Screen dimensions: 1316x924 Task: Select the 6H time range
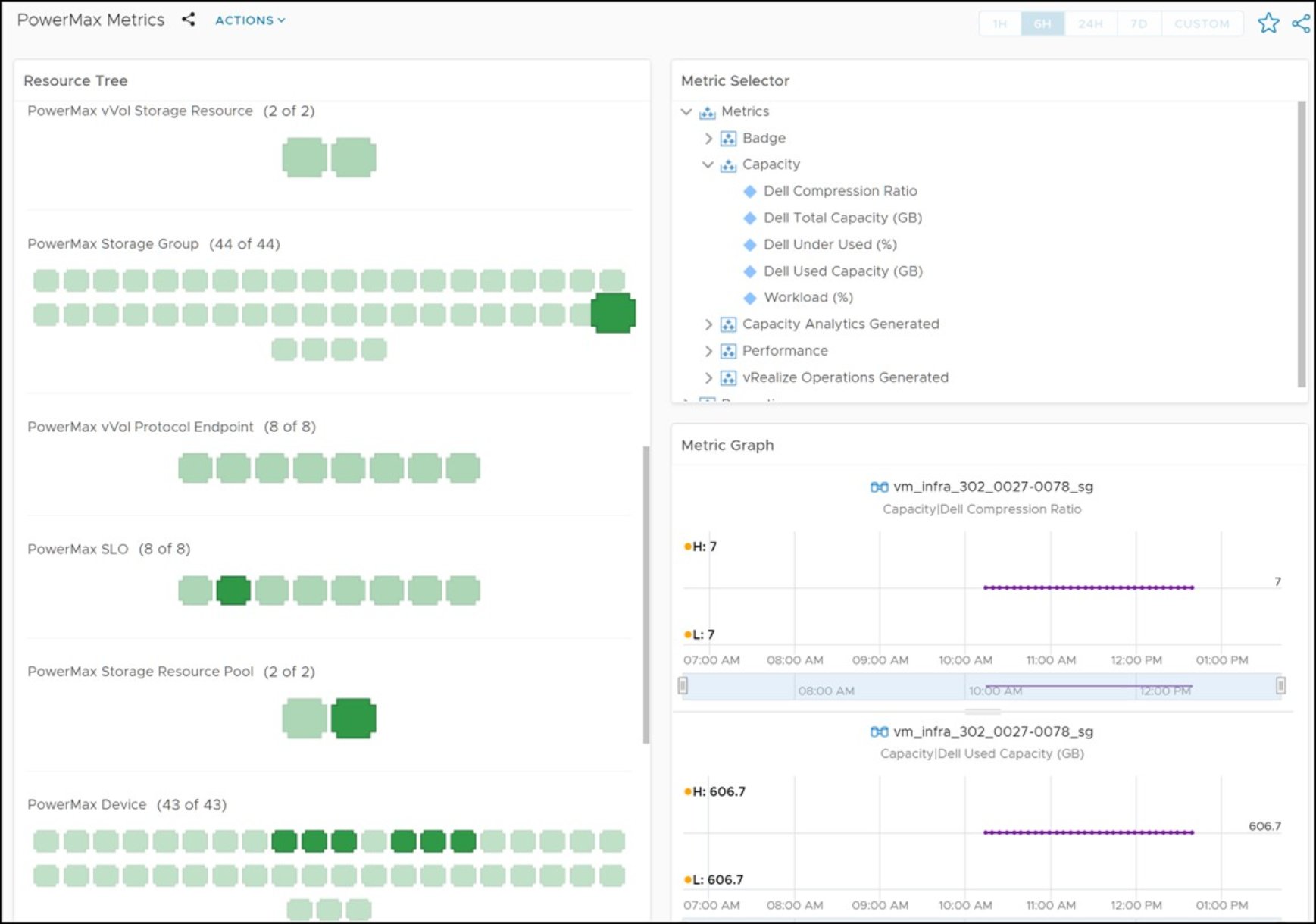pyautogui.click(x=1042, y=23)
